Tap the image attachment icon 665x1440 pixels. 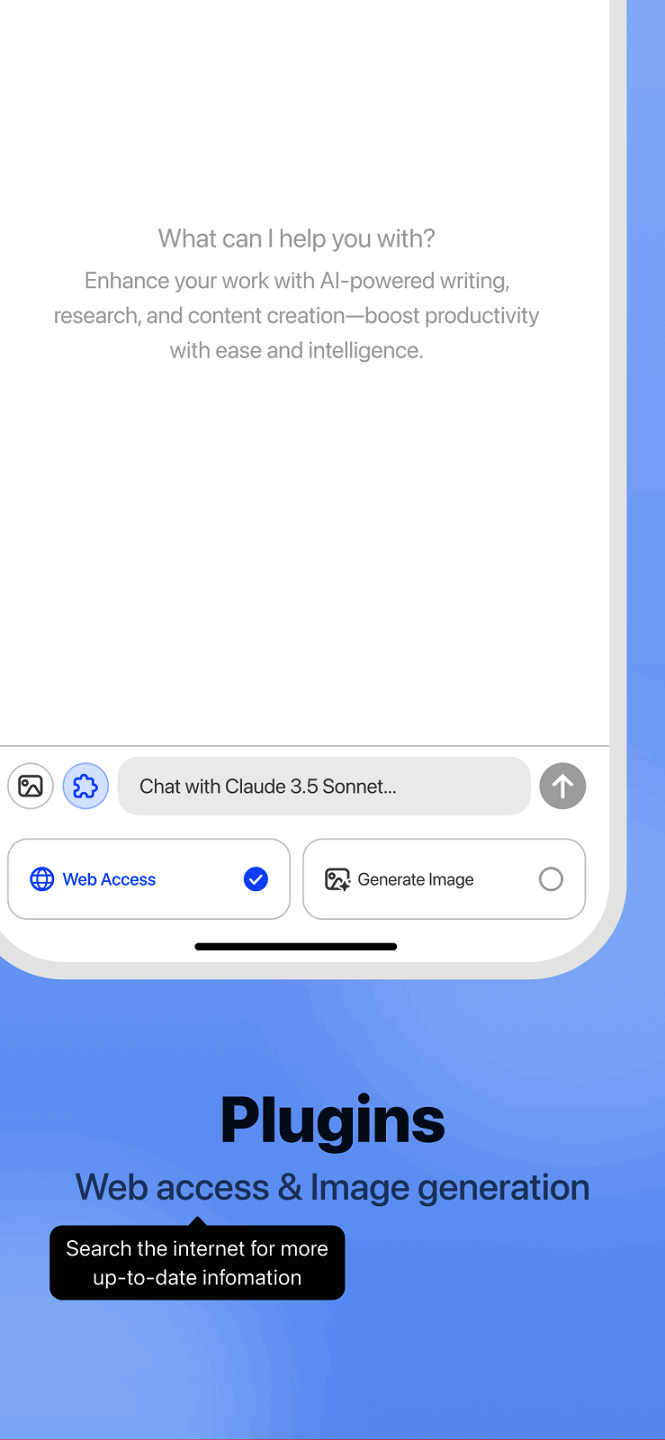[30, 786]
